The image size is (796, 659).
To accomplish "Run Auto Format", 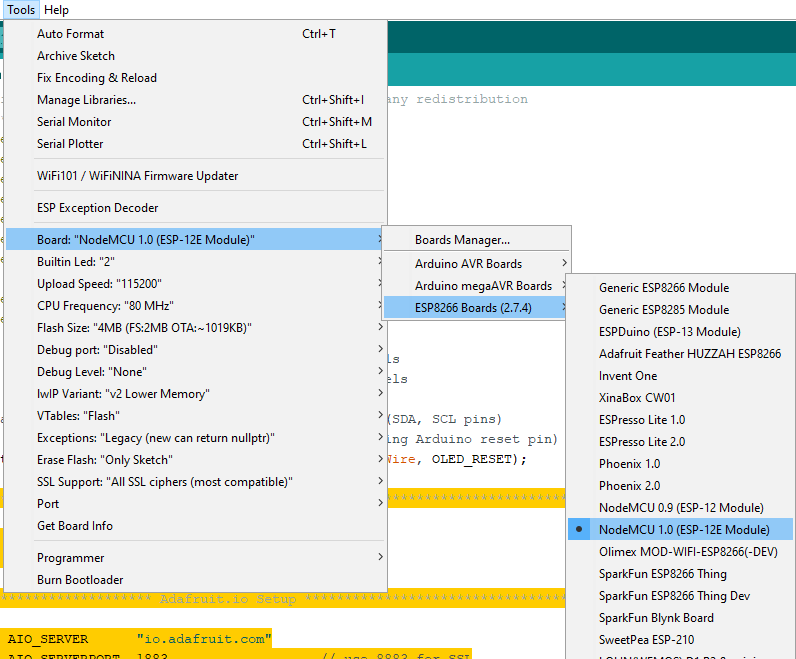I will 195,34.
